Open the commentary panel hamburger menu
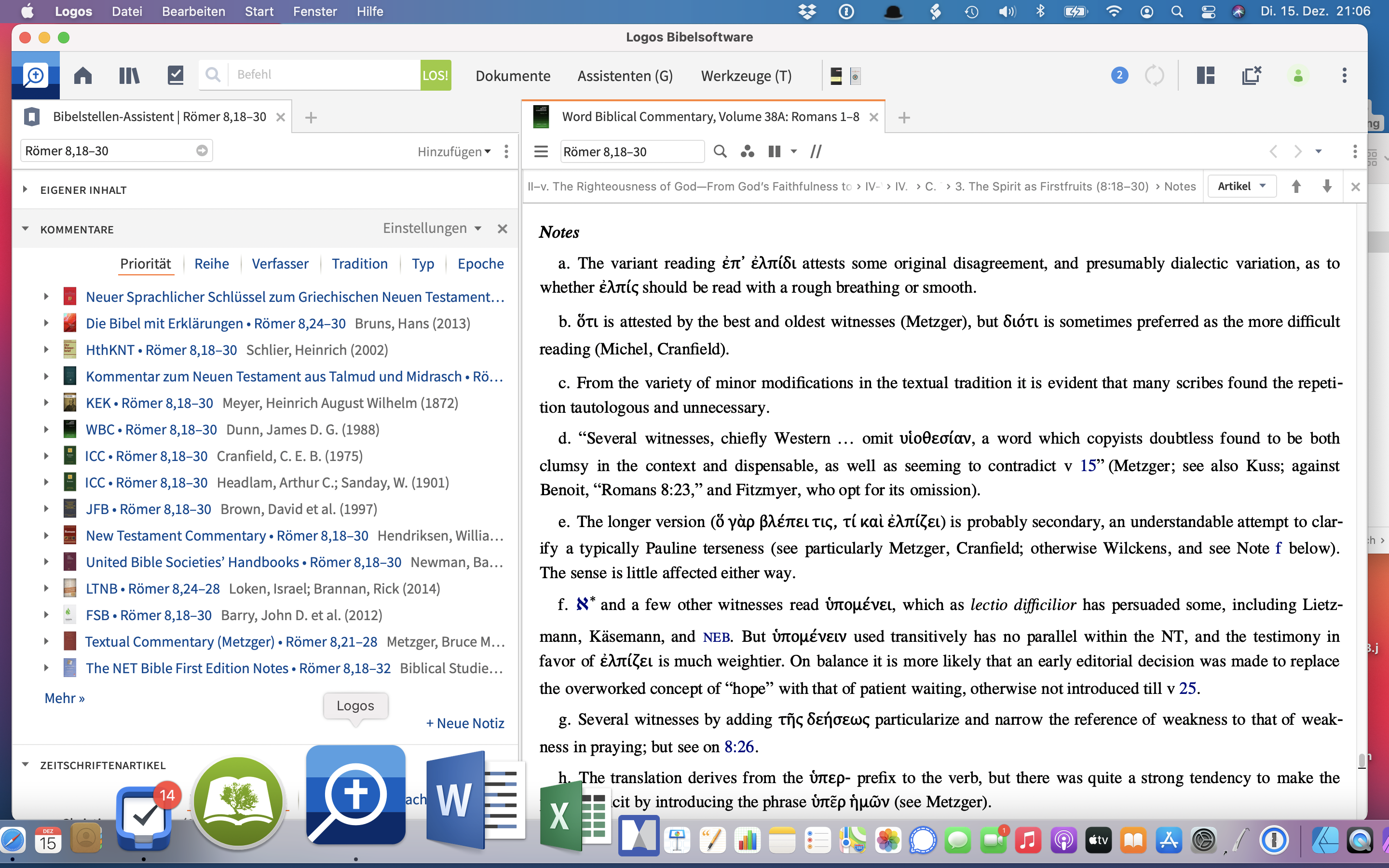The height and width of the screenshot is (868, 1389). tap(541, 151)
